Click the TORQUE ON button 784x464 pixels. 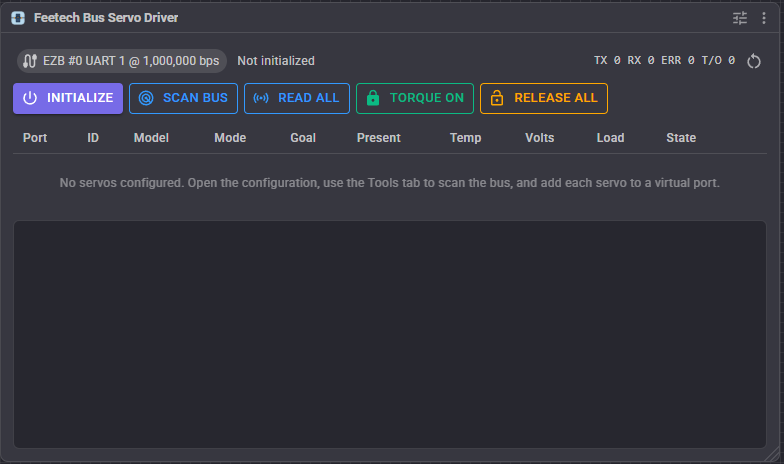(x=415, y=98)
